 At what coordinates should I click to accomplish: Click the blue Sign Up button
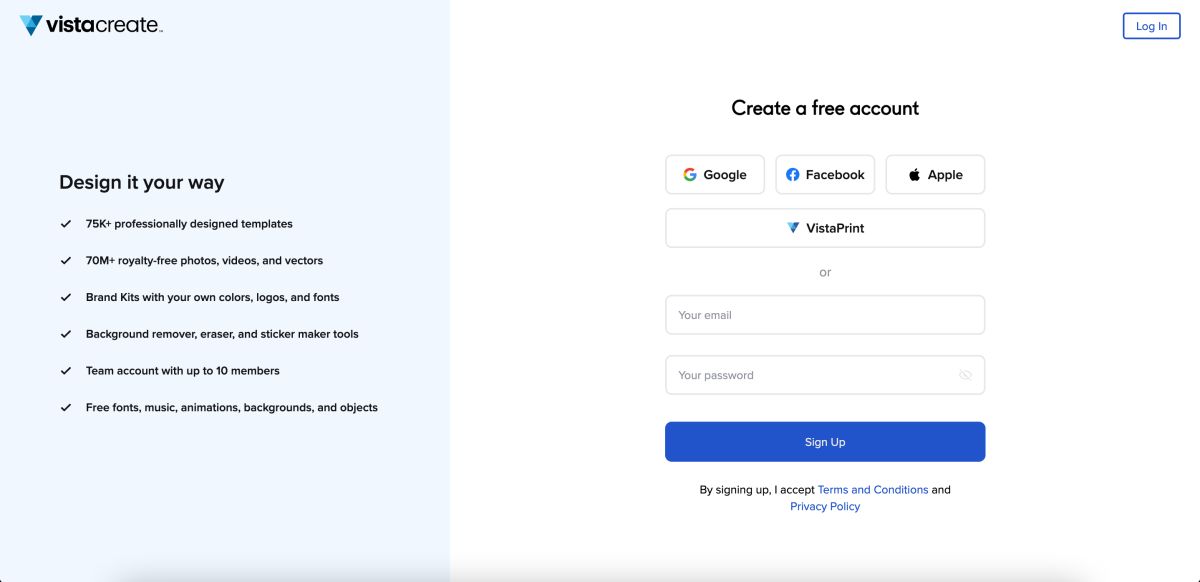pos(825,442)
